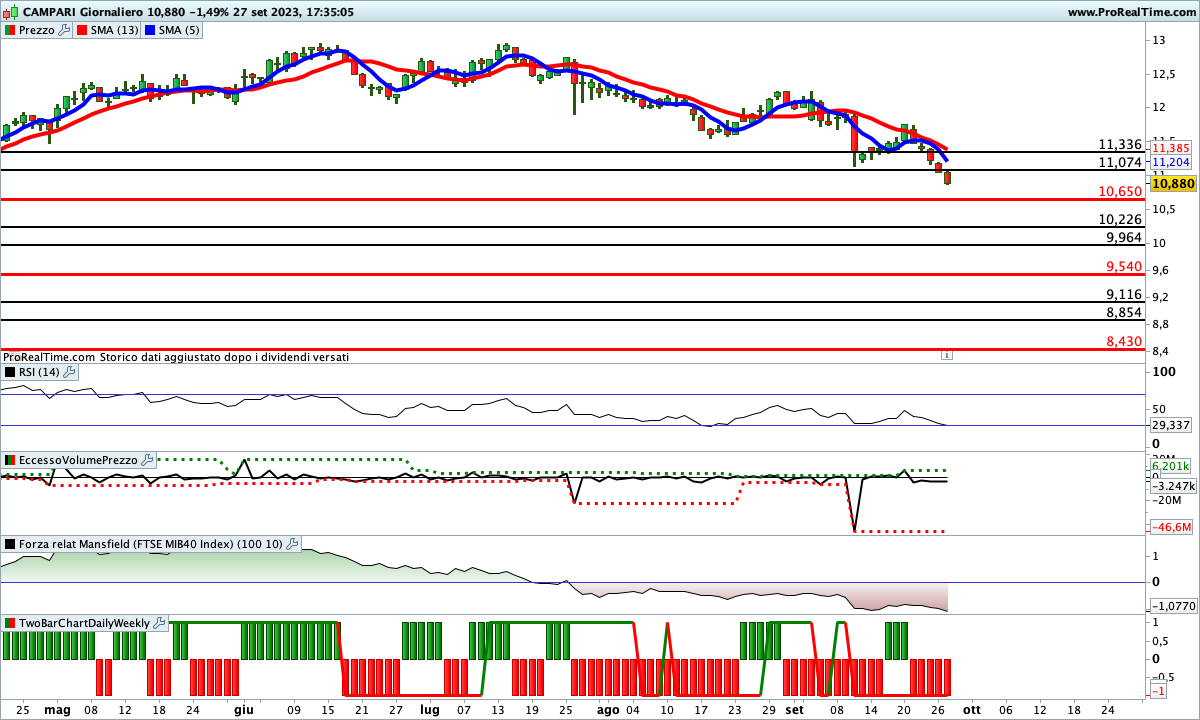Image resolution: width=1200 pixels, height=720 pixels.
Task: Select the EccessoVolumePrezzo indicator label
Action: (79, 460)
